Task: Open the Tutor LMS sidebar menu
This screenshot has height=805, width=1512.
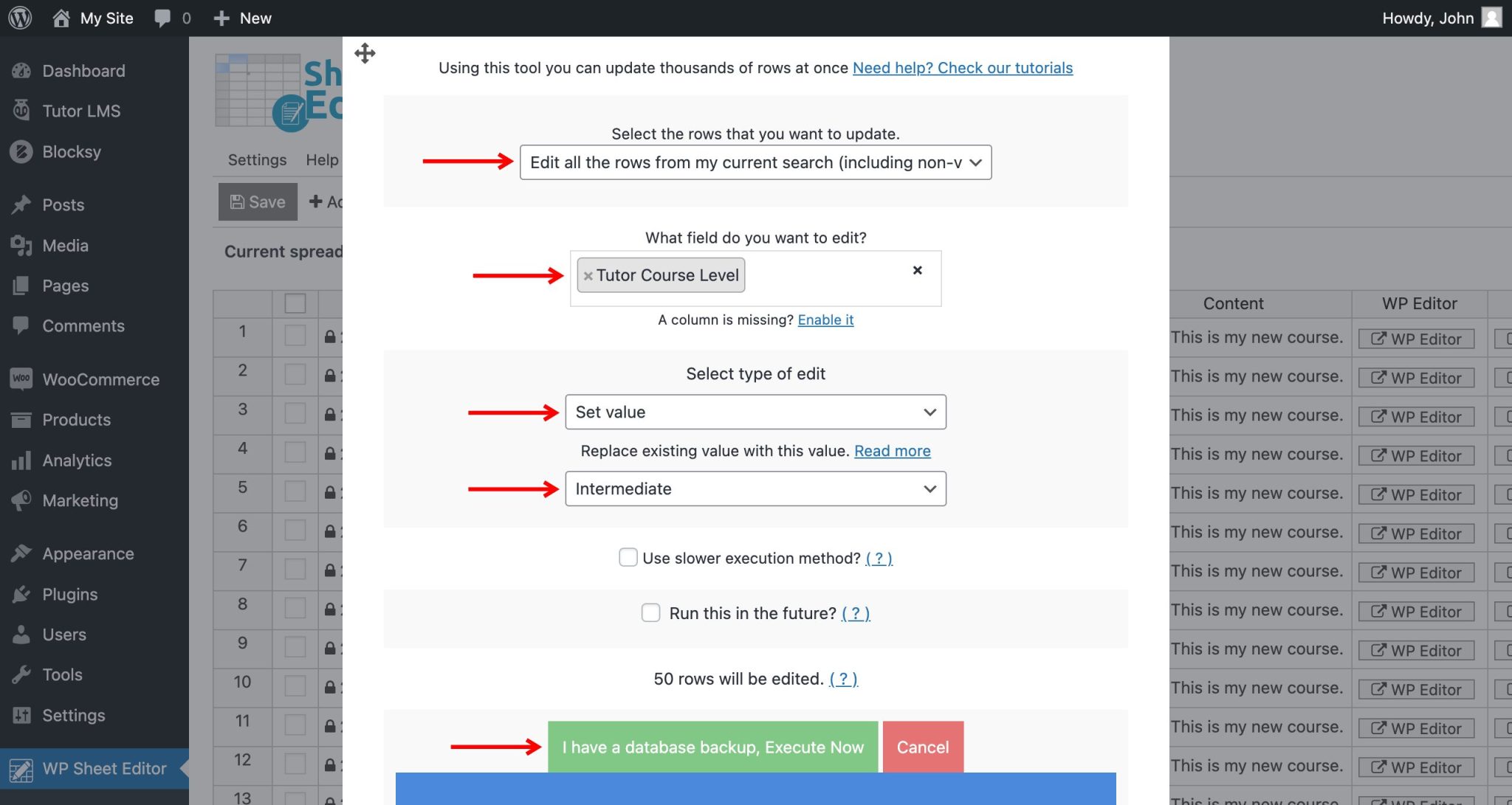Action: pyautogui.click(x=81, y=111)
